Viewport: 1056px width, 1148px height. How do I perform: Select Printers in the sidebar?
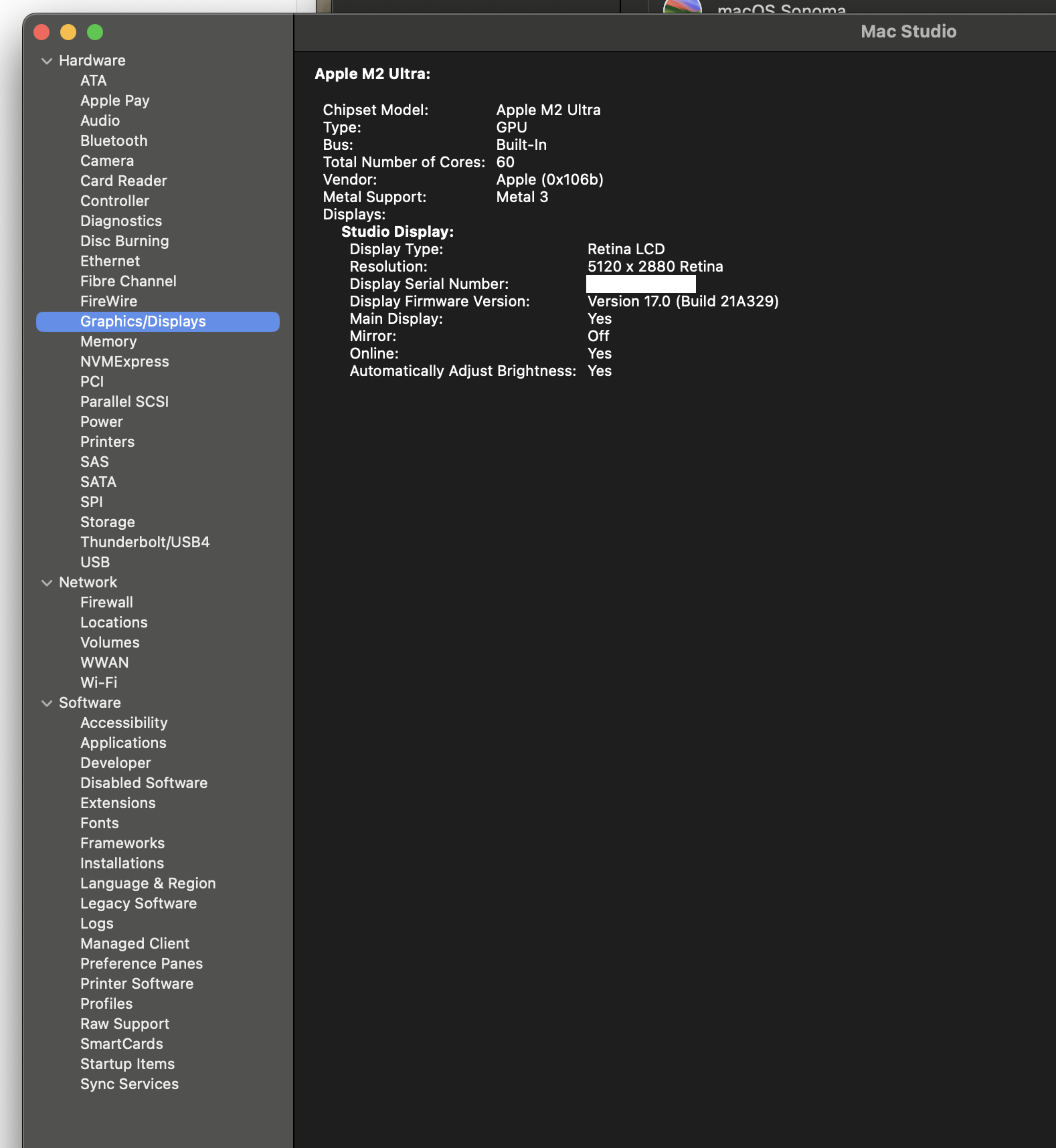click(108, 442)
